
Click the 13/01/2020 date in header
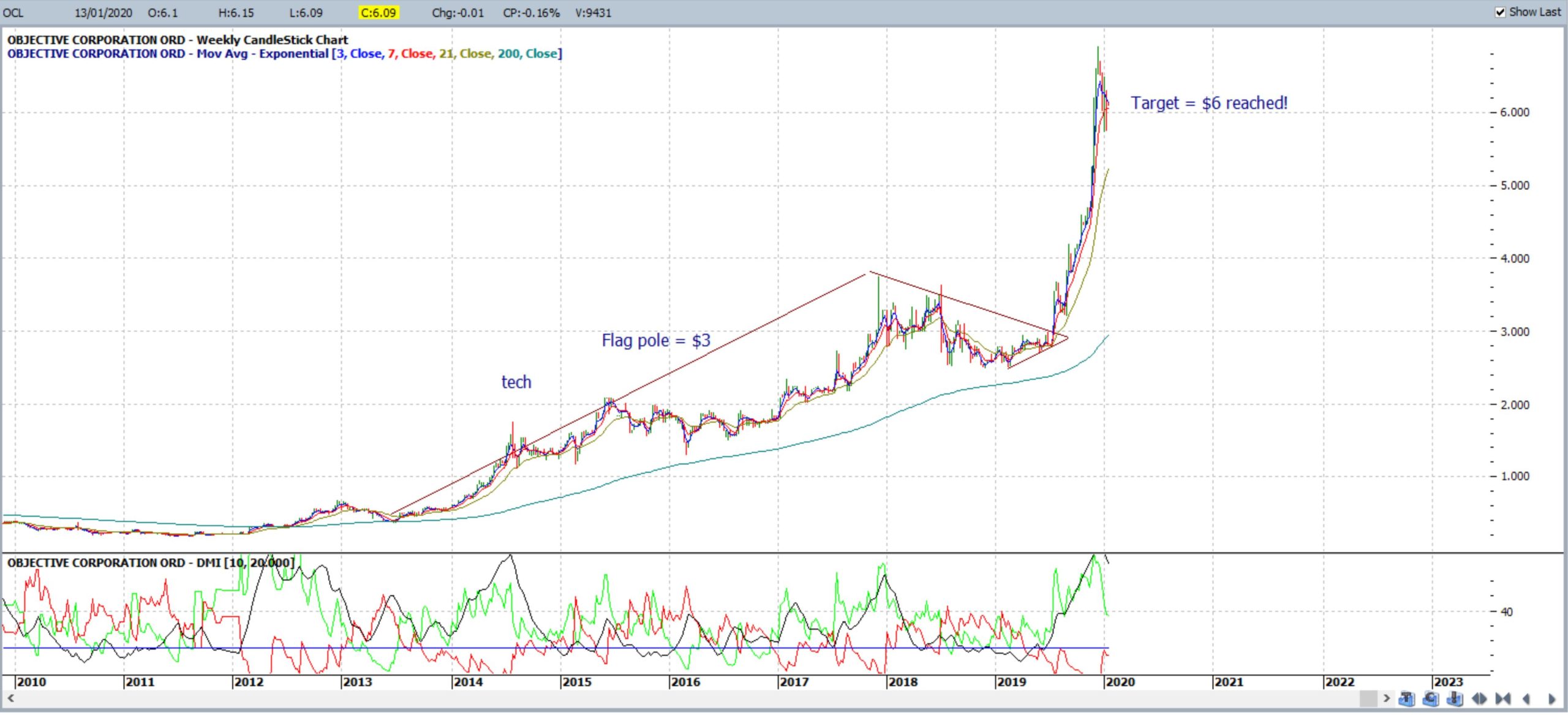(x=104, y=13)
